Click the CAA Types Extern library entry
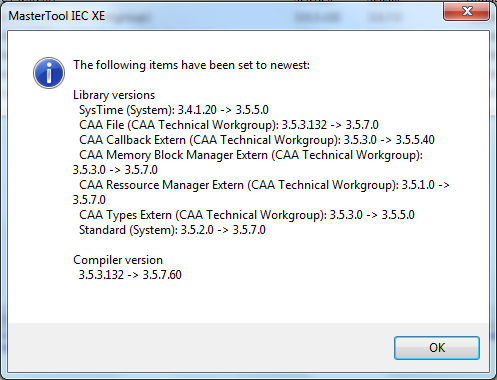 (247, 215)
